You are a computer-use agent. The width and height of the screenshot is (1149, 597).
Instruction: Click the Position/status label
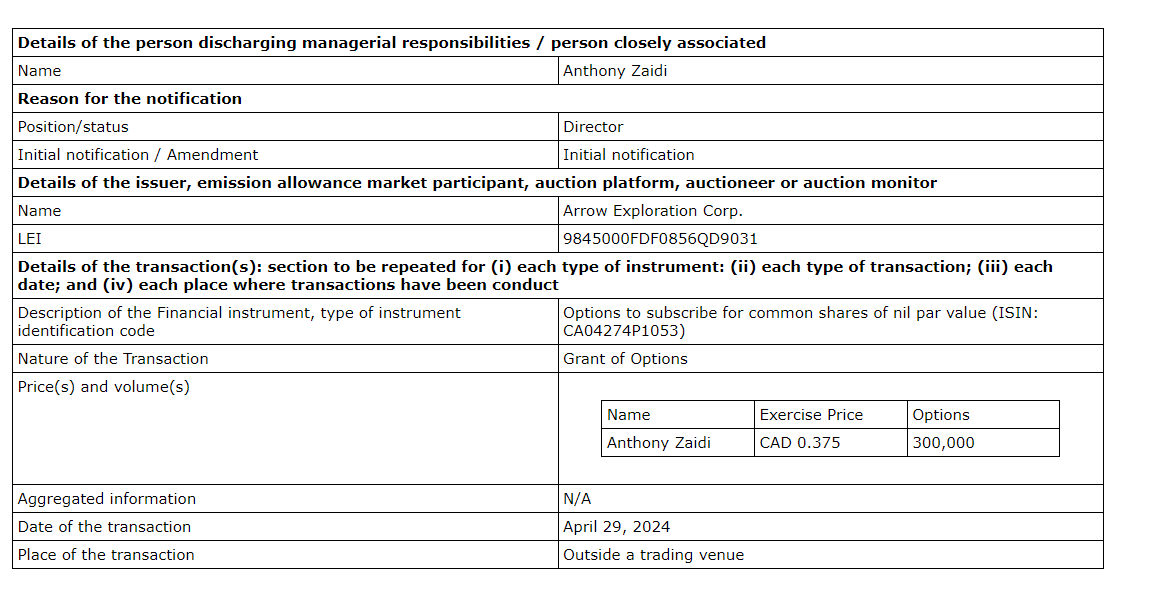tap(73, 127)
